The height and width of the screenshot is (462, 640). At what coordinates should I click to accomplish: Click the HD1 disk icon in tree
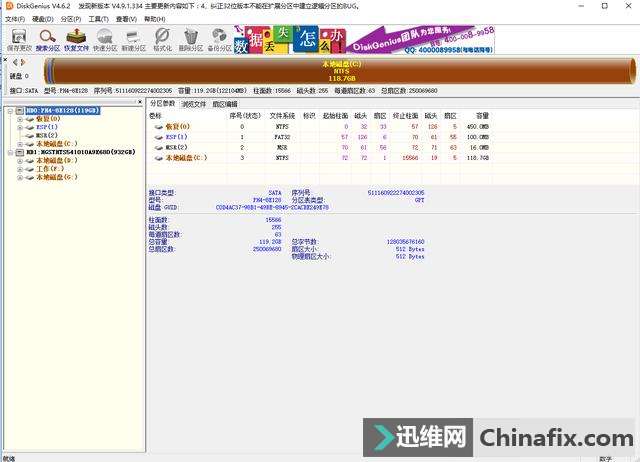[x=20, y=152]
